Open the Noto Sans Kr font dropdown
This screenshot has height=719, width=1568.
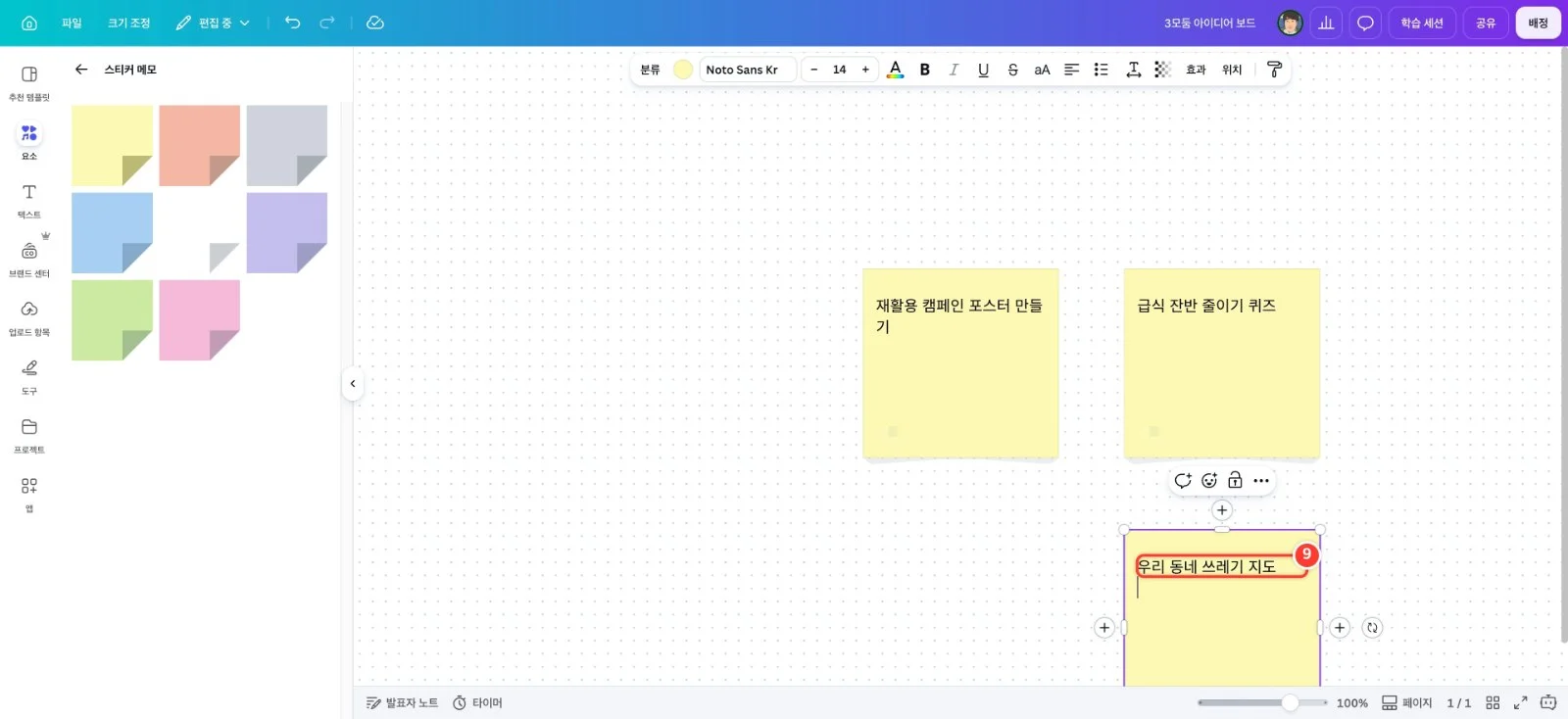[747, 70]
